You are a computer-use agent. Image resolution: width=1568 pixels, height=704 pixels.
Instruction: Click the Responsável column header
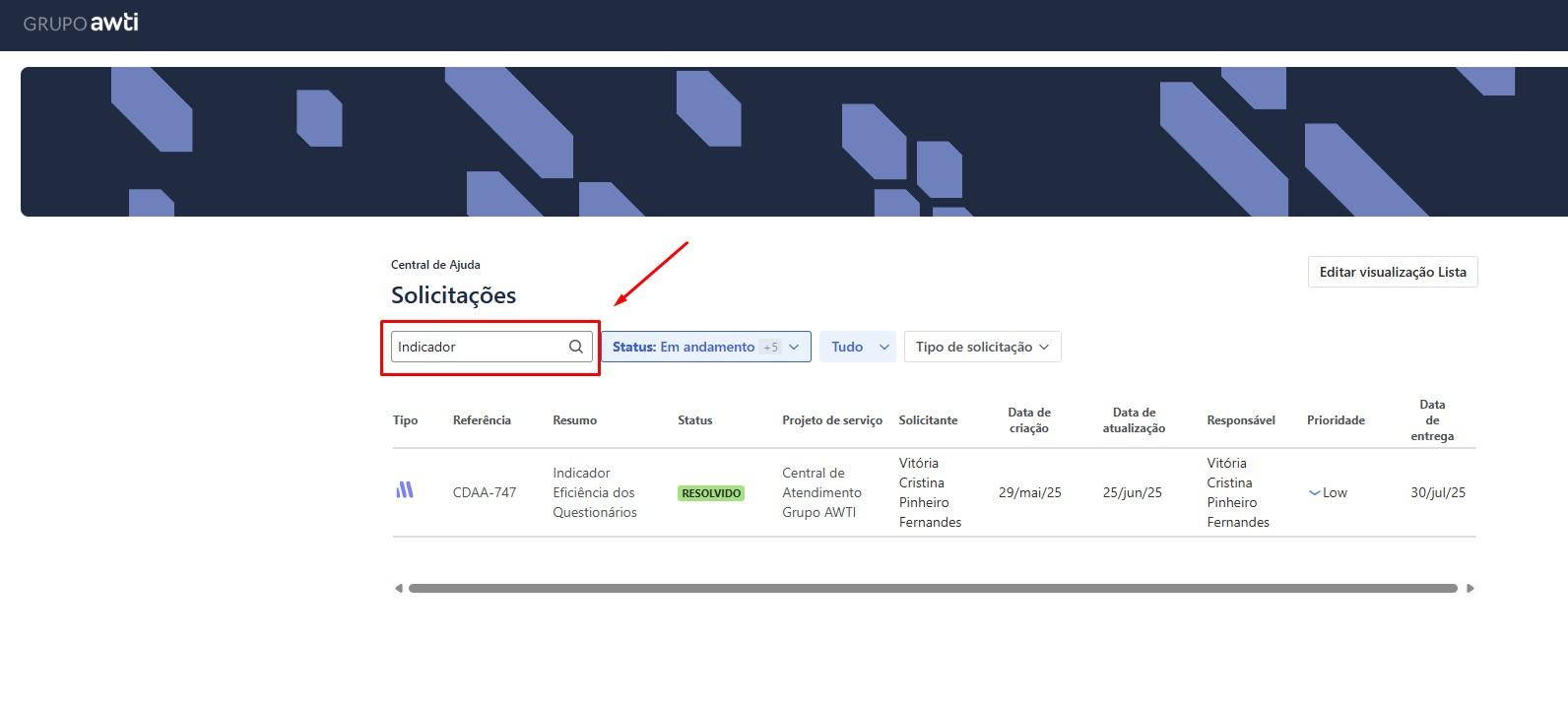[x=1241, y=420]
